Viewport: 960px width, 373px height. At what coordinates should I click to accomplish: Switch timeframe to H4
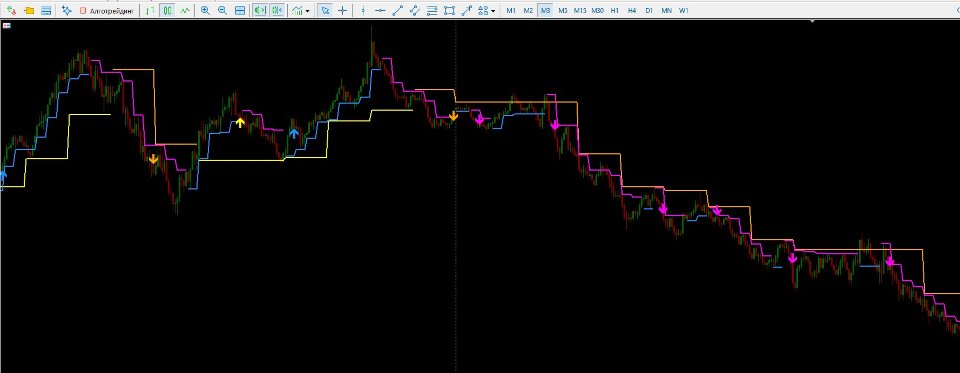tap(632, 10)
